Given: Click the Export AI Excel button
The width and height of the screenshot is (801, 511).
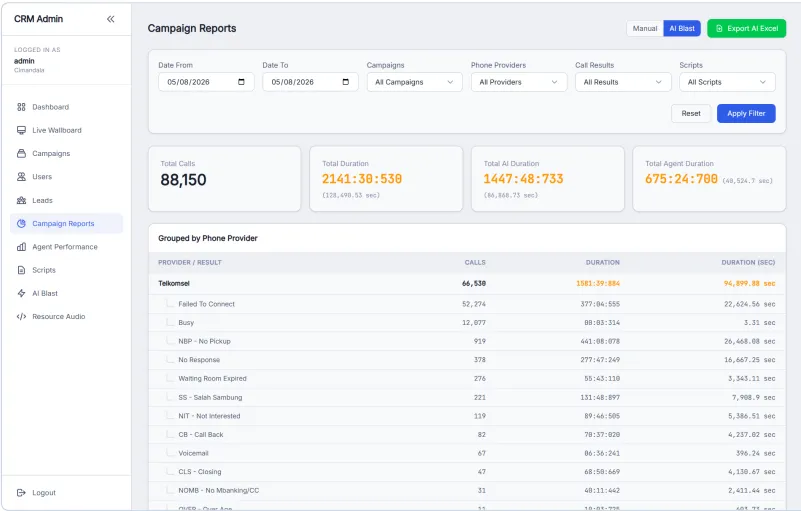Looking at the screenshot, I should pos(746,29).
